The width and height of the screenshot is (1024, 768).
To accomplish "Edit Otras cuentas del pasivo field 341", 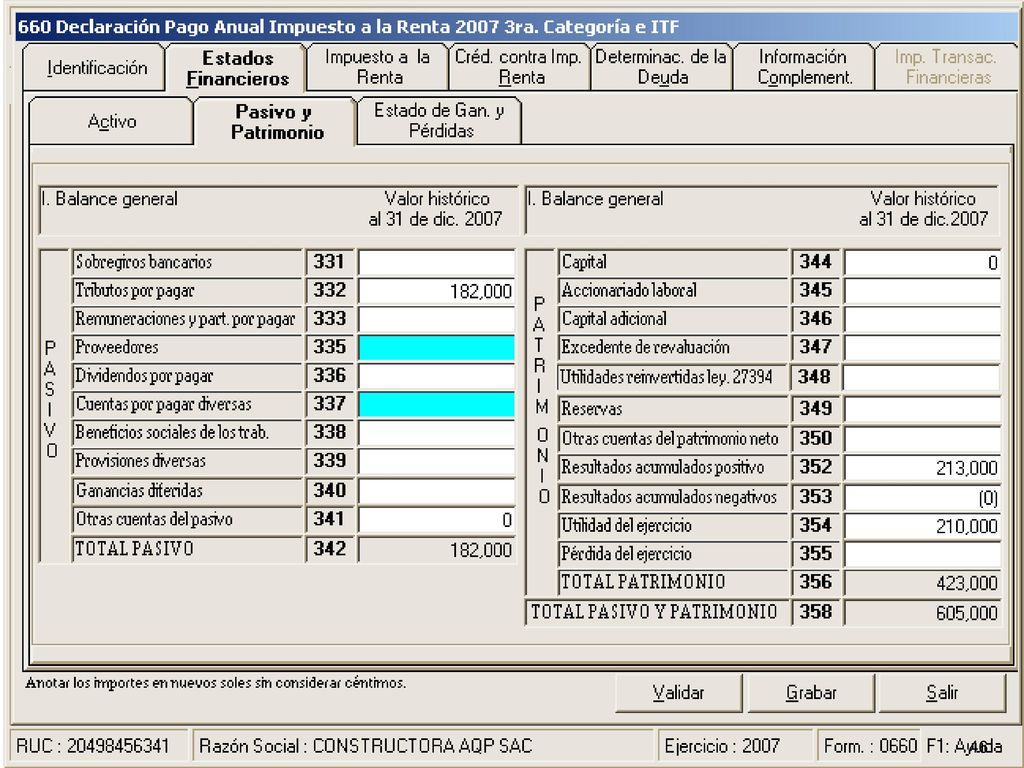I will tap(436, 520).
